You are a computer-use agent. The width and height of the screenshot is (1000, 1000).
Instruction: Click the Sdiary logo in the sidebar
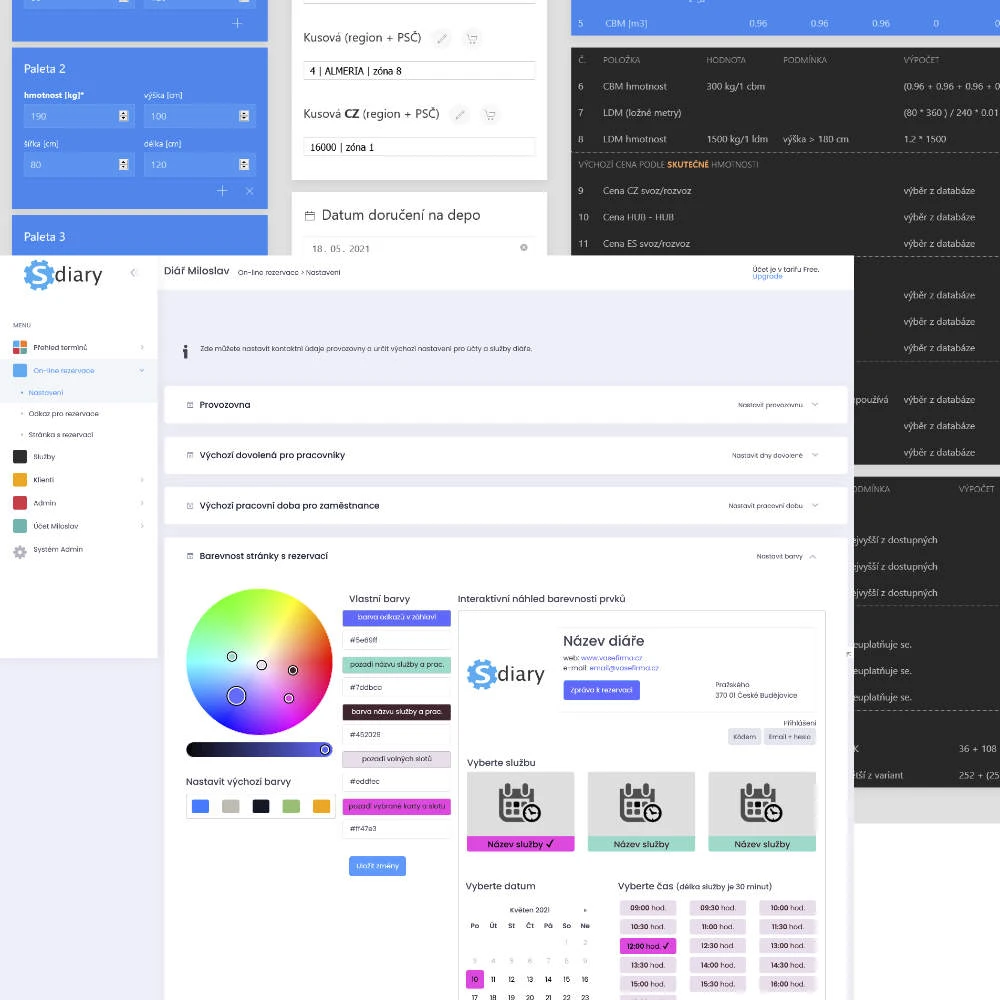pyautogui.click(x=64, y=274)
